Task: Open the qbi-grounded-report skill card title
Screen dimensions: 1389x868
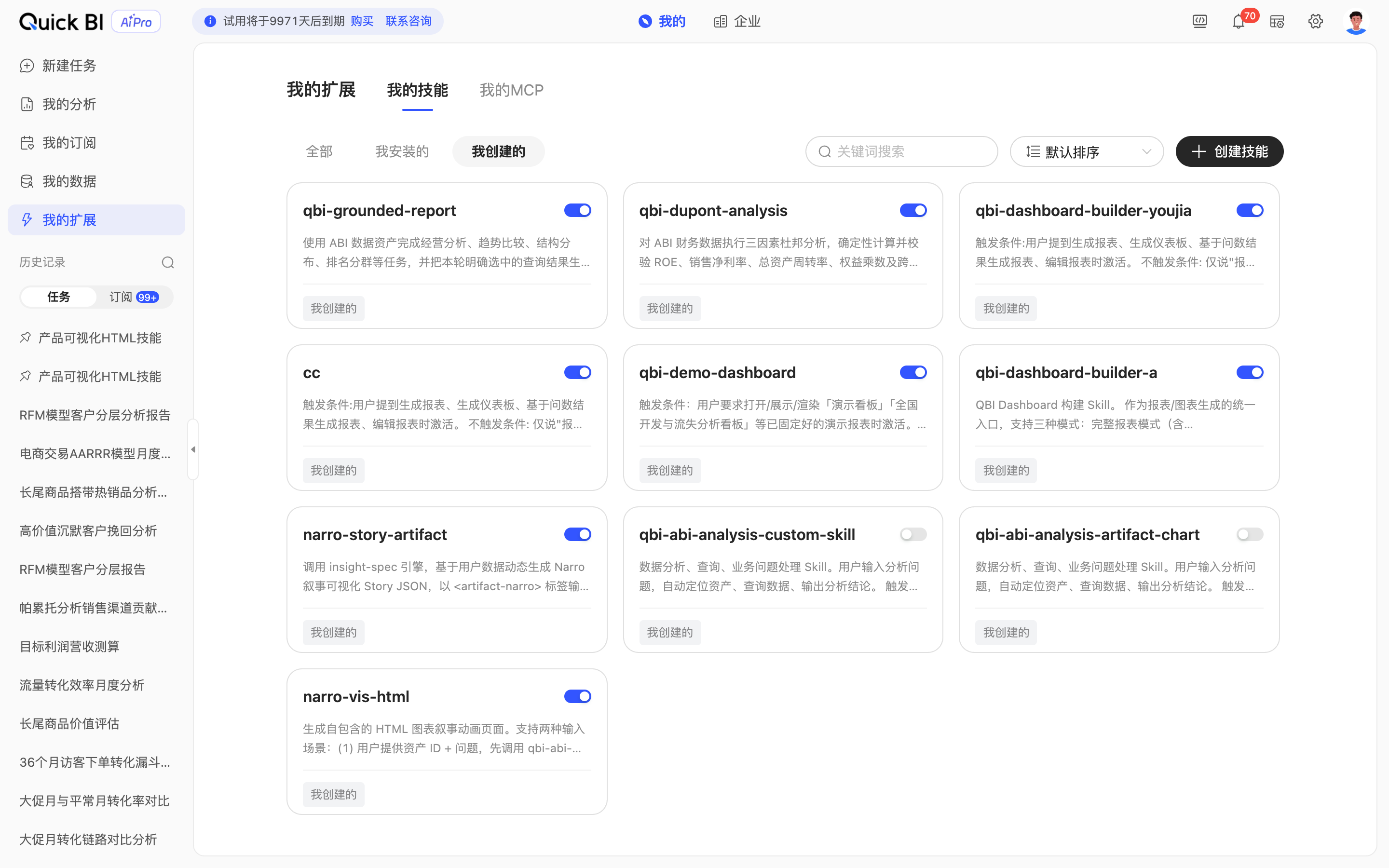Action: pos(380,211)
